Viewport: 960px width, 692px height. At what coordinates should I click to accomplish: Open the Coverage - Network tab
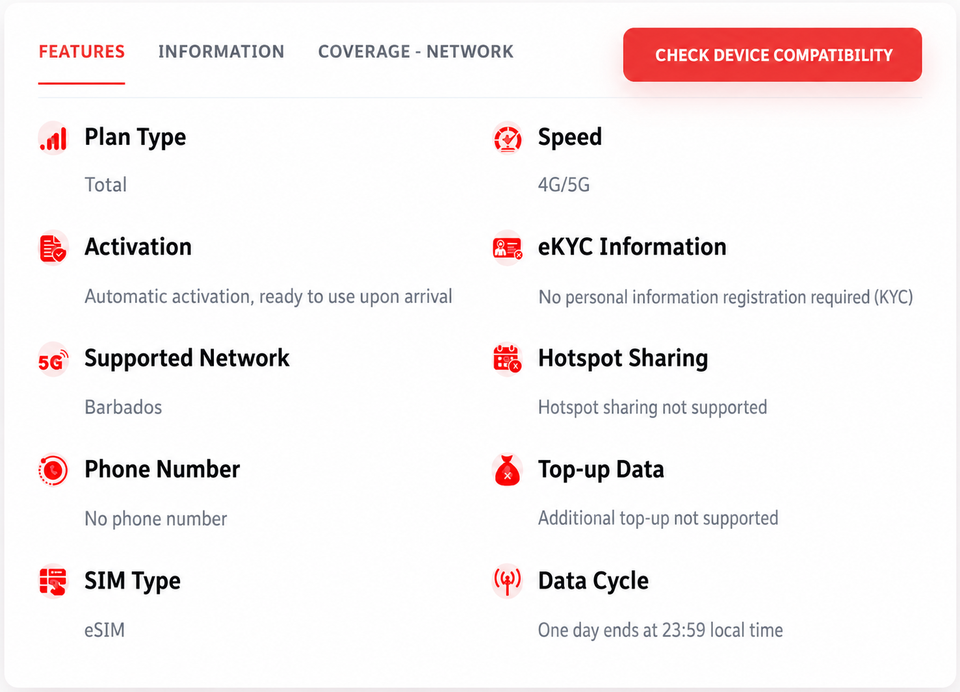[416, 52]
